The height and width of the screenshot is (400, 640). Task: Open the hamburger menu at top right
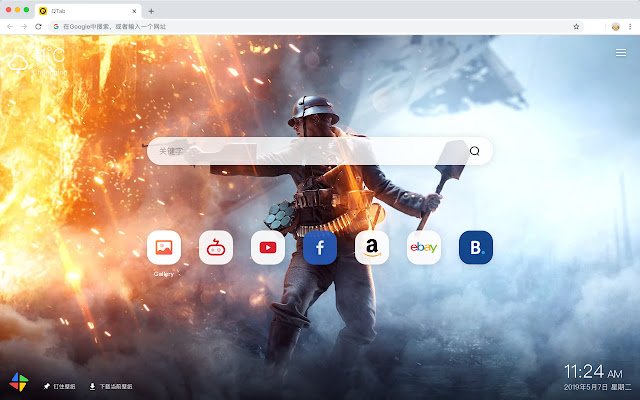tap(621, 53)
